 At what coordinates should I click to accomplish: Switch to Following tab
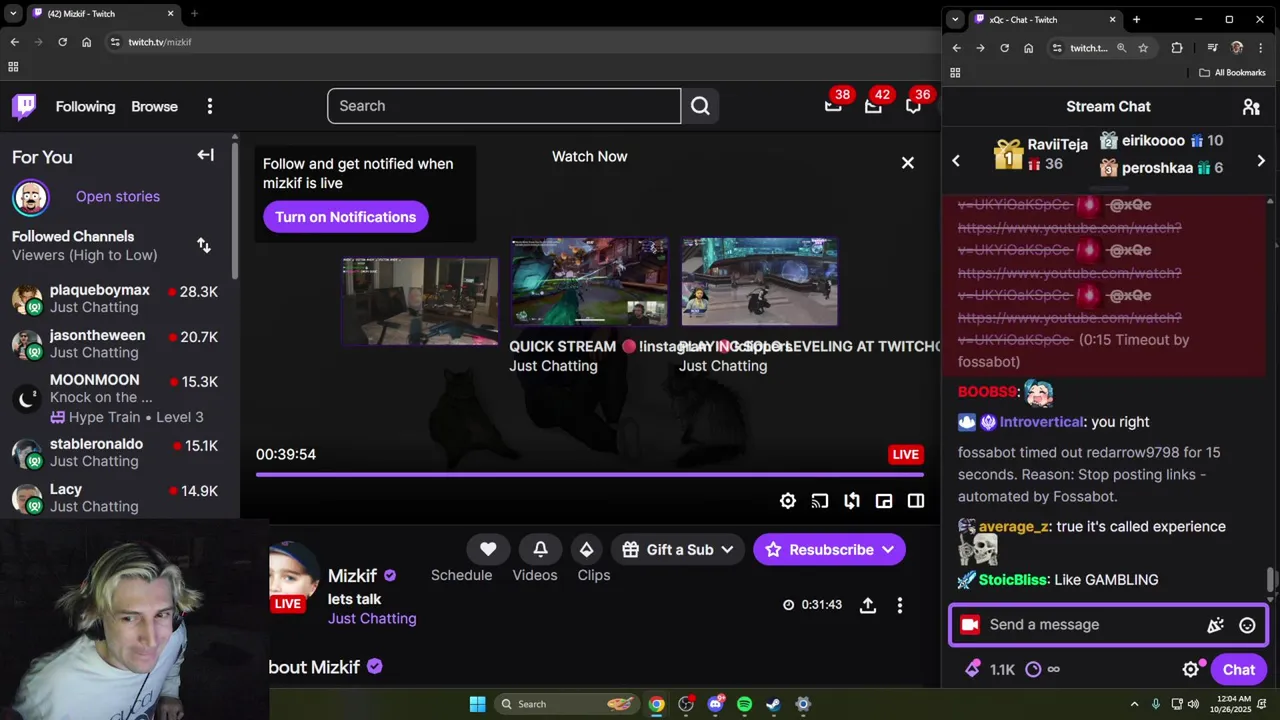(x=85, y=106)
